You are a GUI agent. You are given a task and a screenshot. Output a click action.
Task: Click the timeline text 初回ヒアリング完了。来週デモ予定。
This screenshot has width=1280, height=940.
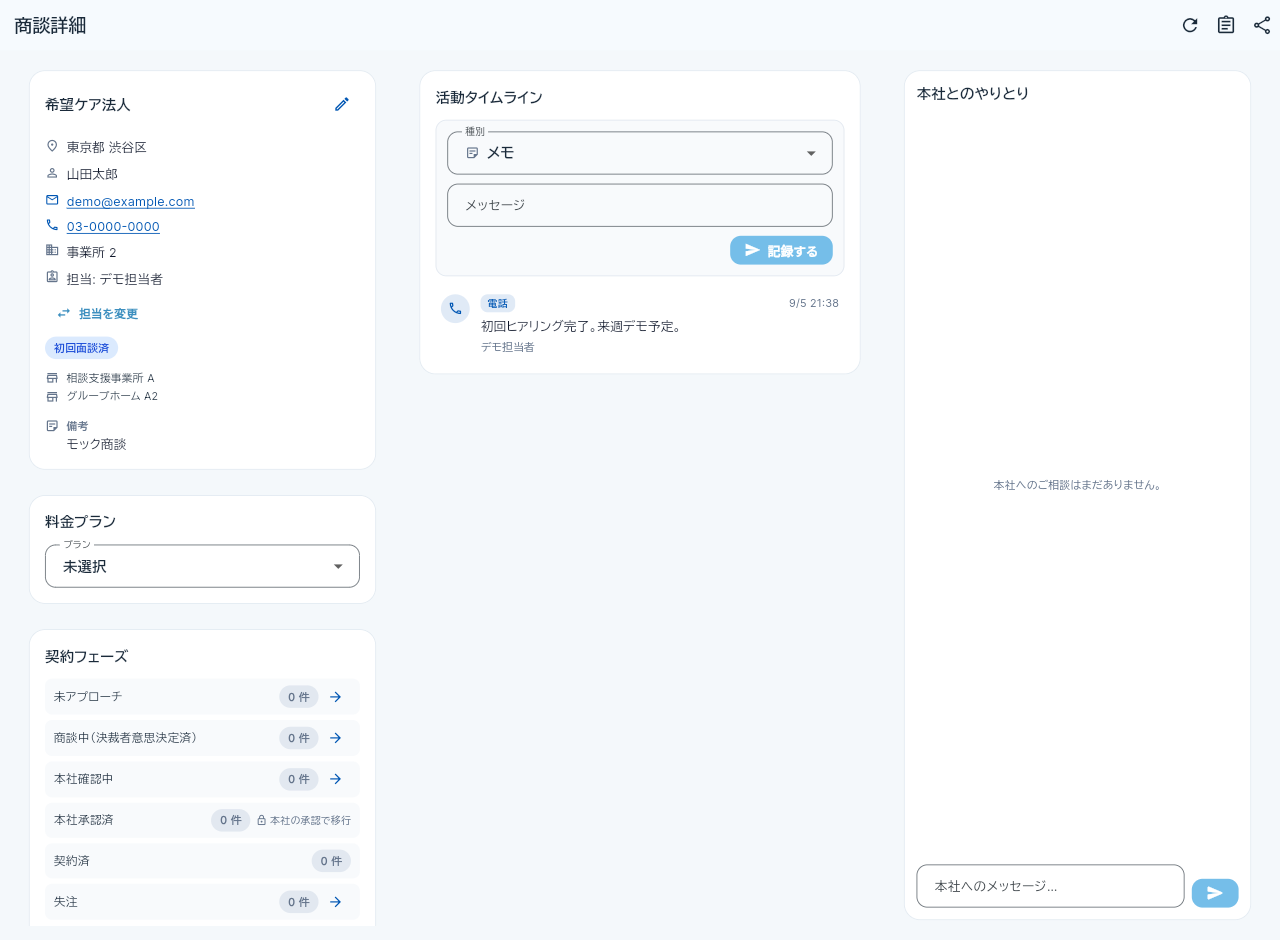pyautogui.click(x=581, y=326)
